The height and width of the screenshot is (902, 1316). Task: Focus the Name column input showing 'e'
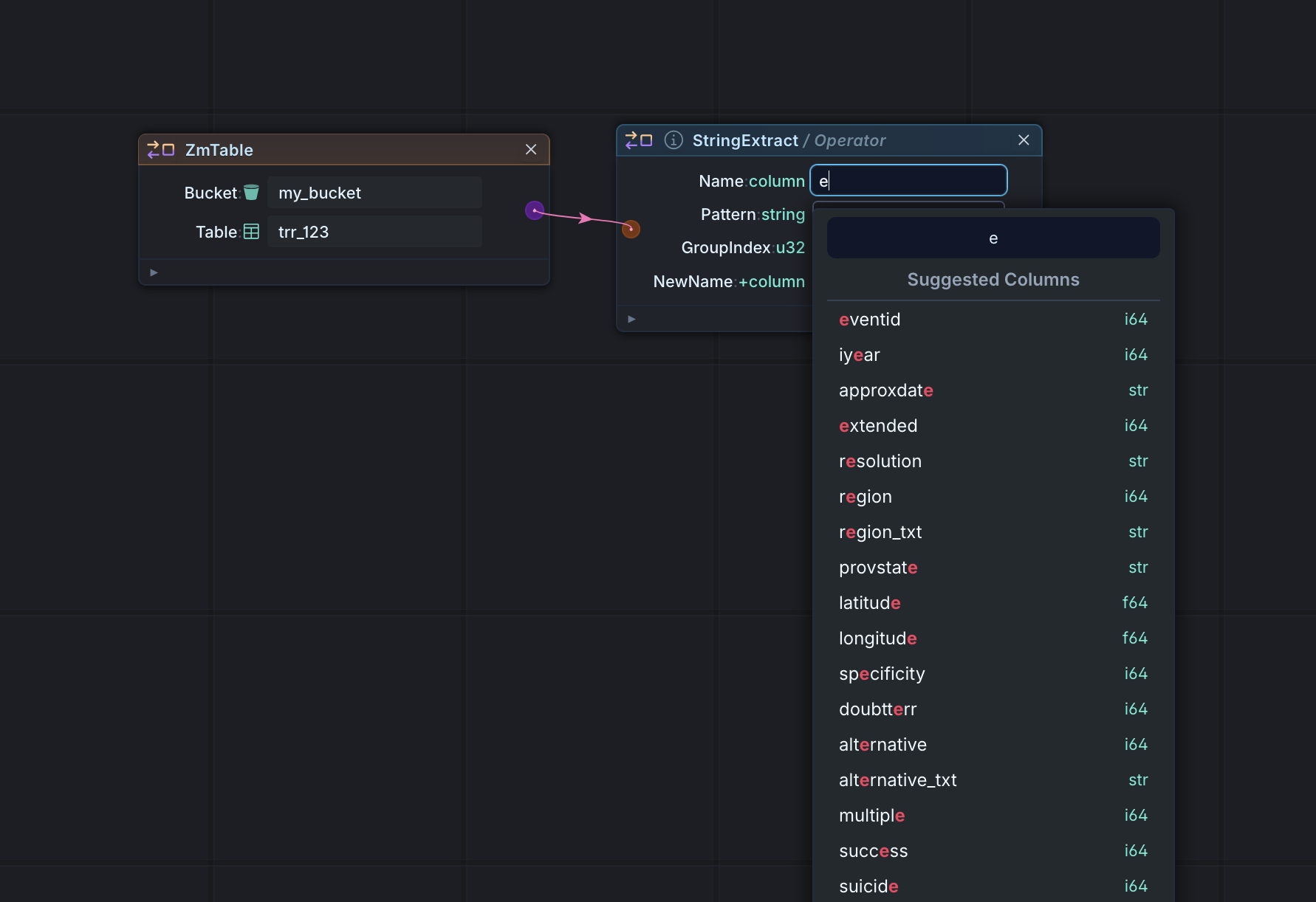tap(908, 180)
